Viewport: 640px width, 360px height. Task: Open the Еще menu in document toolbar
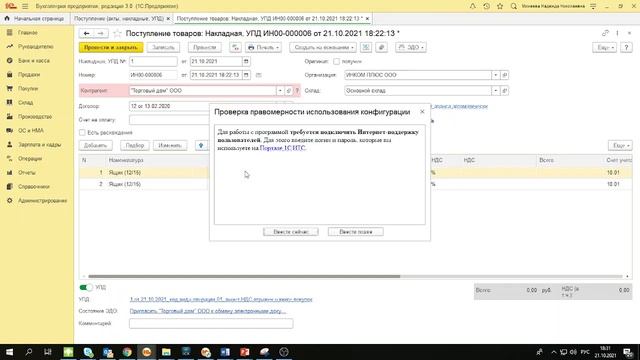(x=604, y=47)
